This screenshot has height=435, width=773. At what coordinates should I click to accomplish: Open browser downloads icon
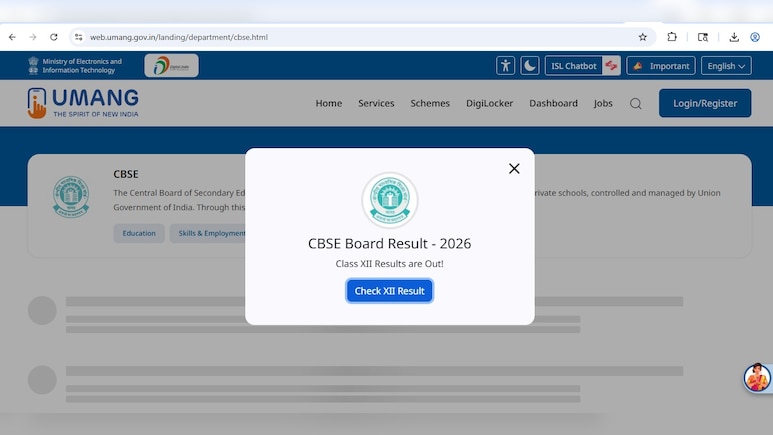pos(734,37)
